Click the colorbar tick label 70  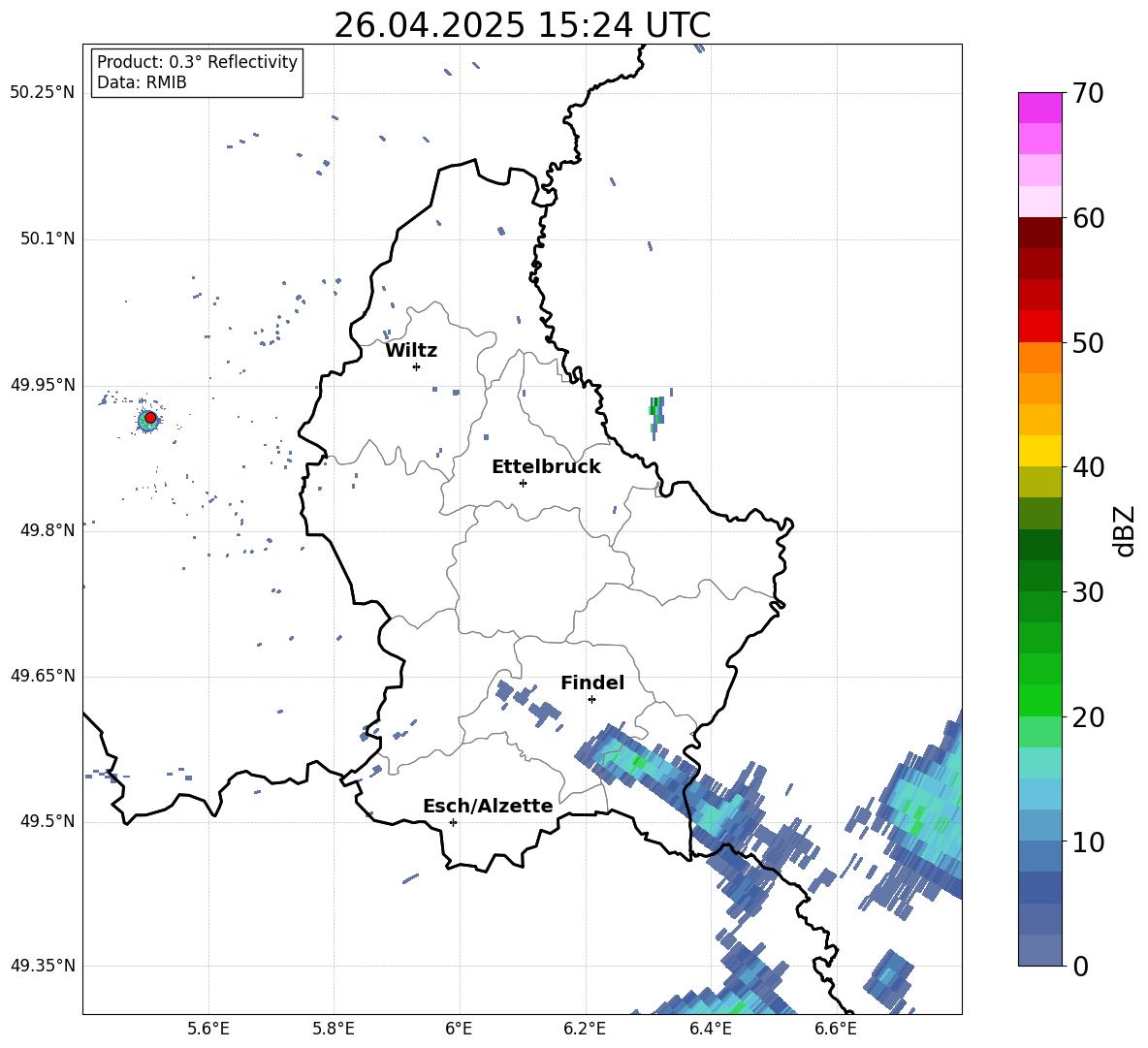[1088, 93]
